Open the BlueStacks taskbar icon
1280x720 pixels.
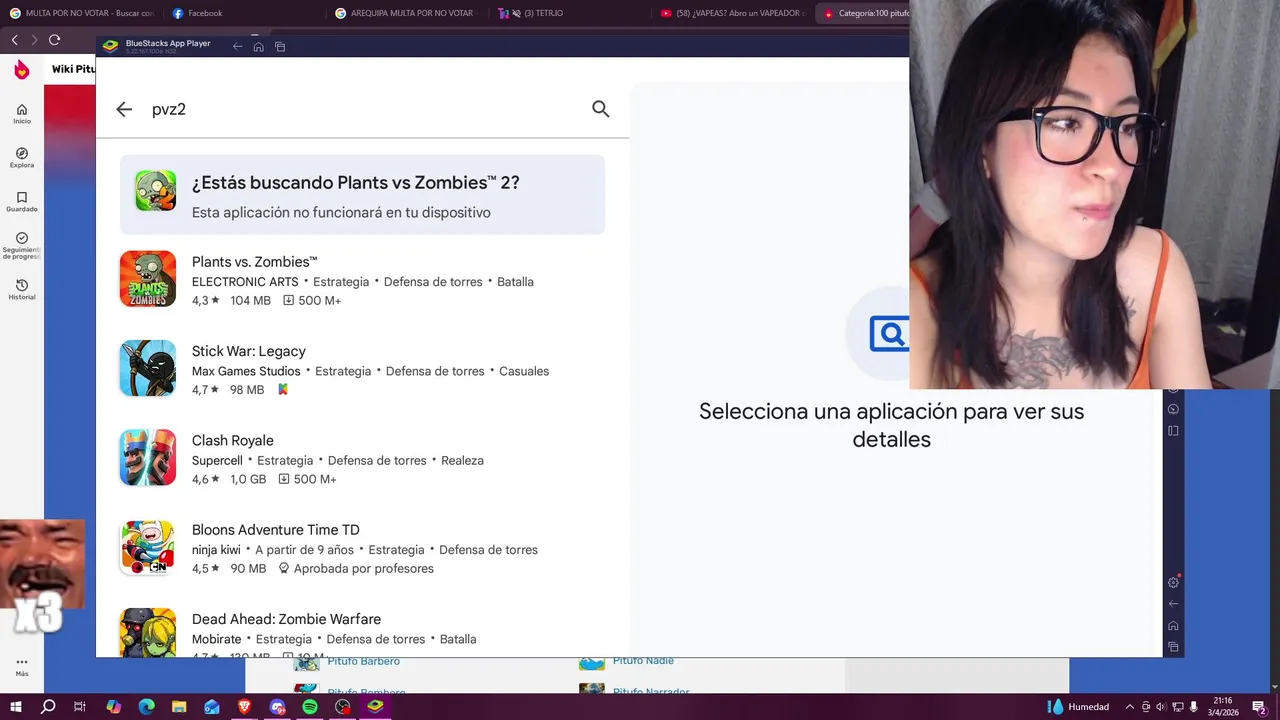375,707
